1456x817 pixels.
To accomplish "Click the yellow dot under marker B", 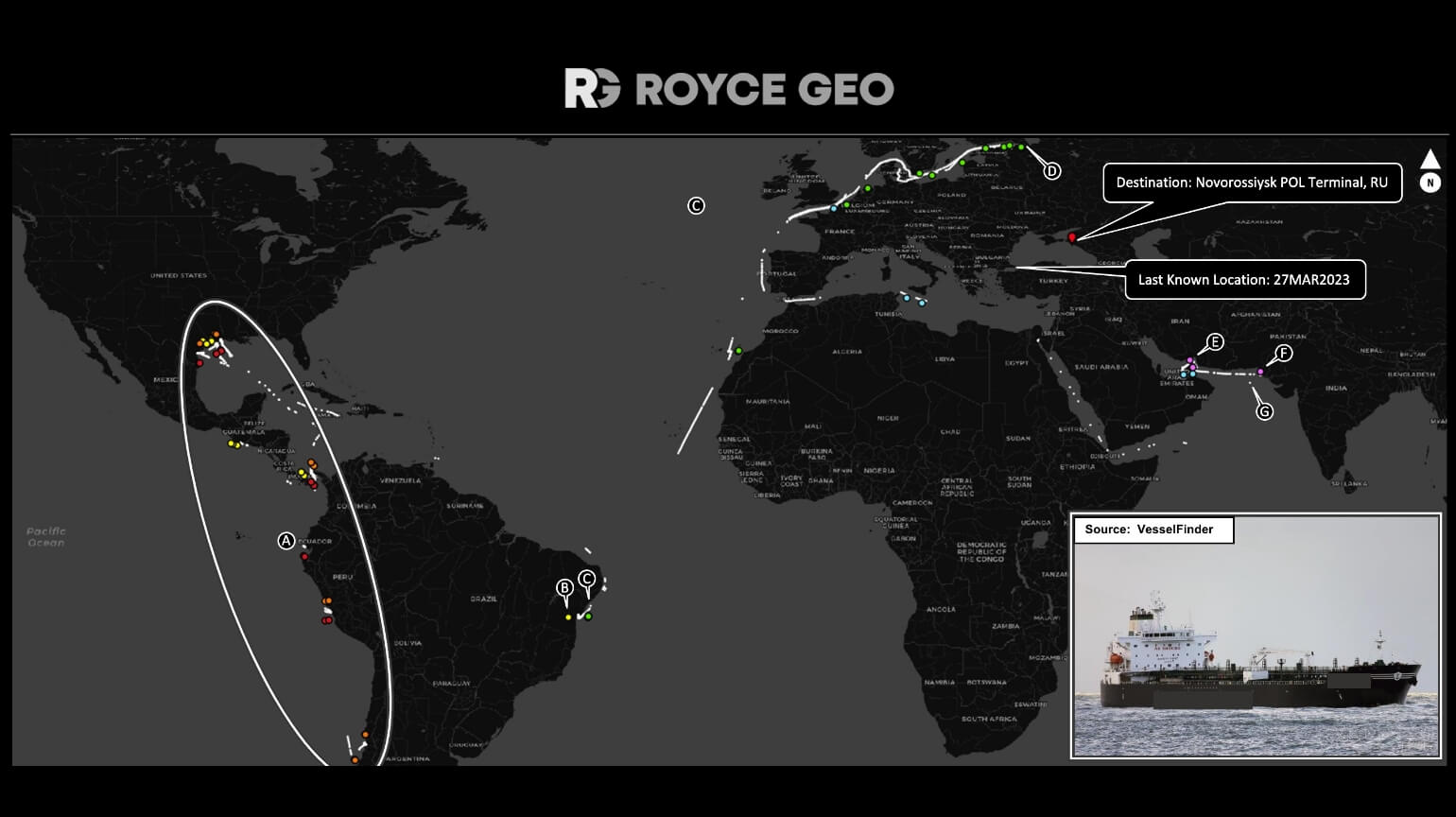I will coord(568,617).
